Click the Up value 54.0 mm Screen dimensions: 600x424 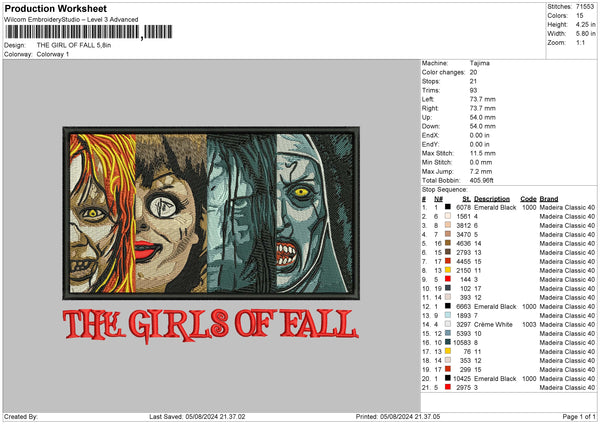[x=483, y=117]
